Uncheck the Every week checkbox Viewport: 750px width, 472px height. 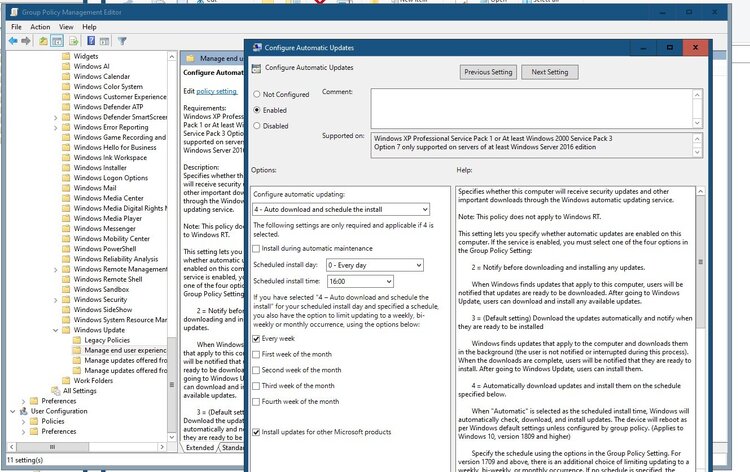[x=256, y=339]
